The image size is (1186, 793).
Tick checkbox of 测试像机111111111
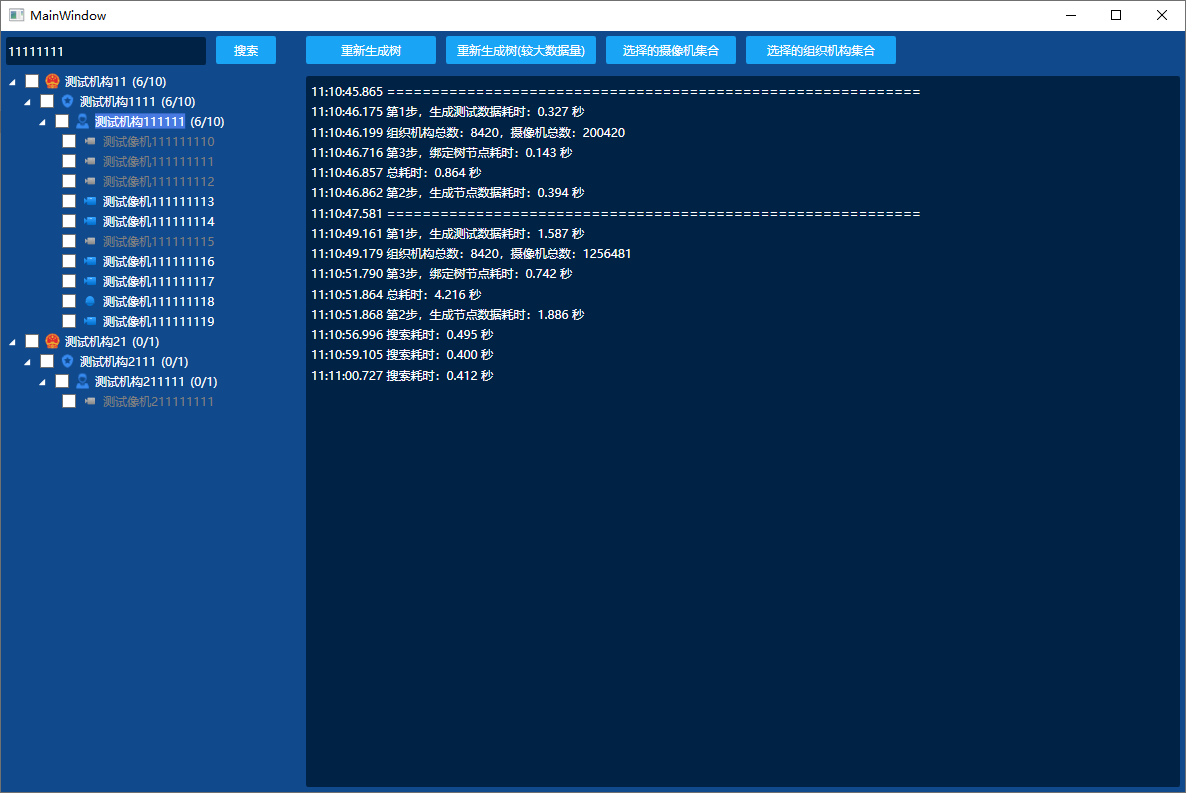click(69, 161)
